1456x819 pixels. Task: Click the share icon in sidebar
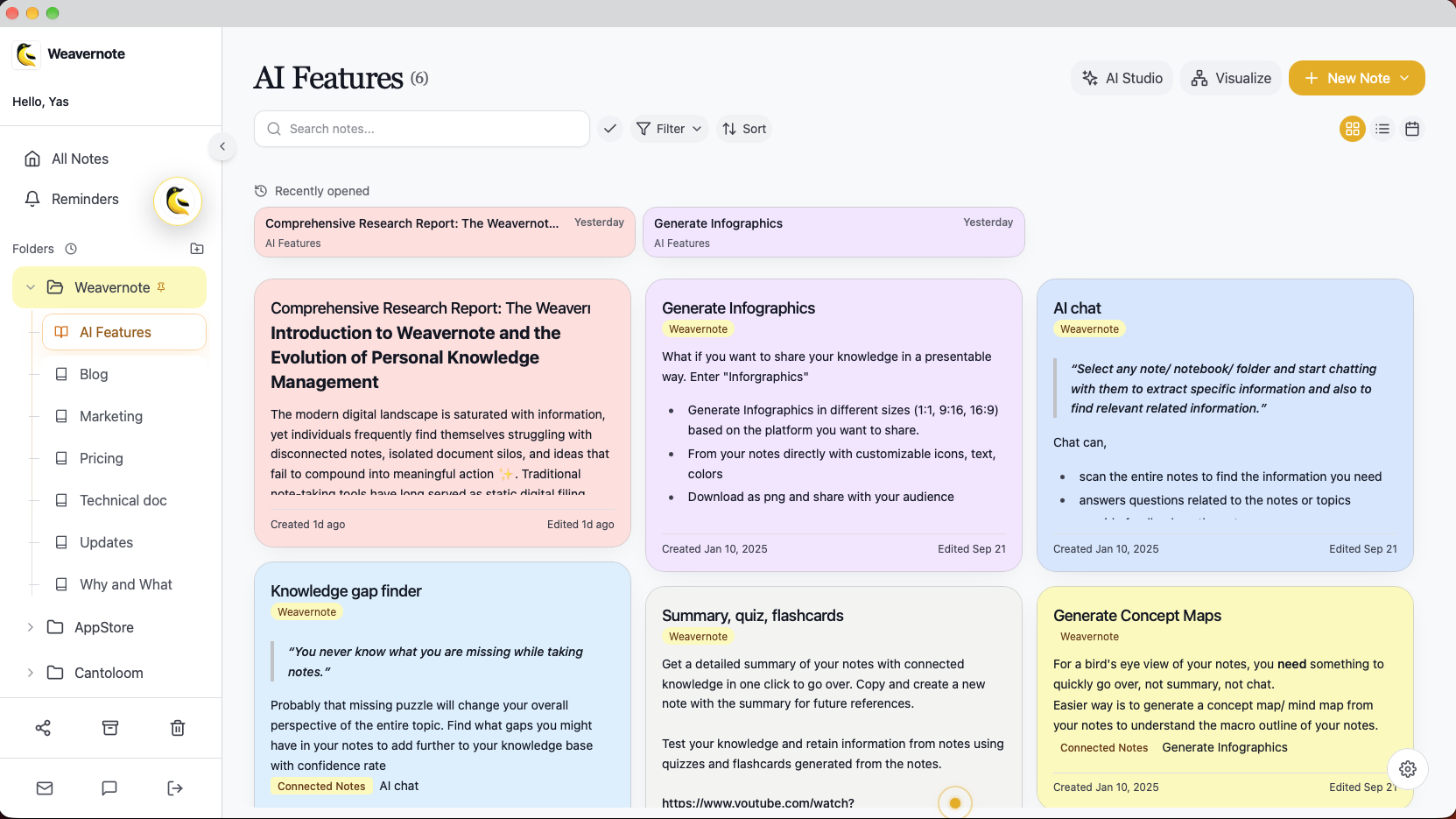coord(43,728)
